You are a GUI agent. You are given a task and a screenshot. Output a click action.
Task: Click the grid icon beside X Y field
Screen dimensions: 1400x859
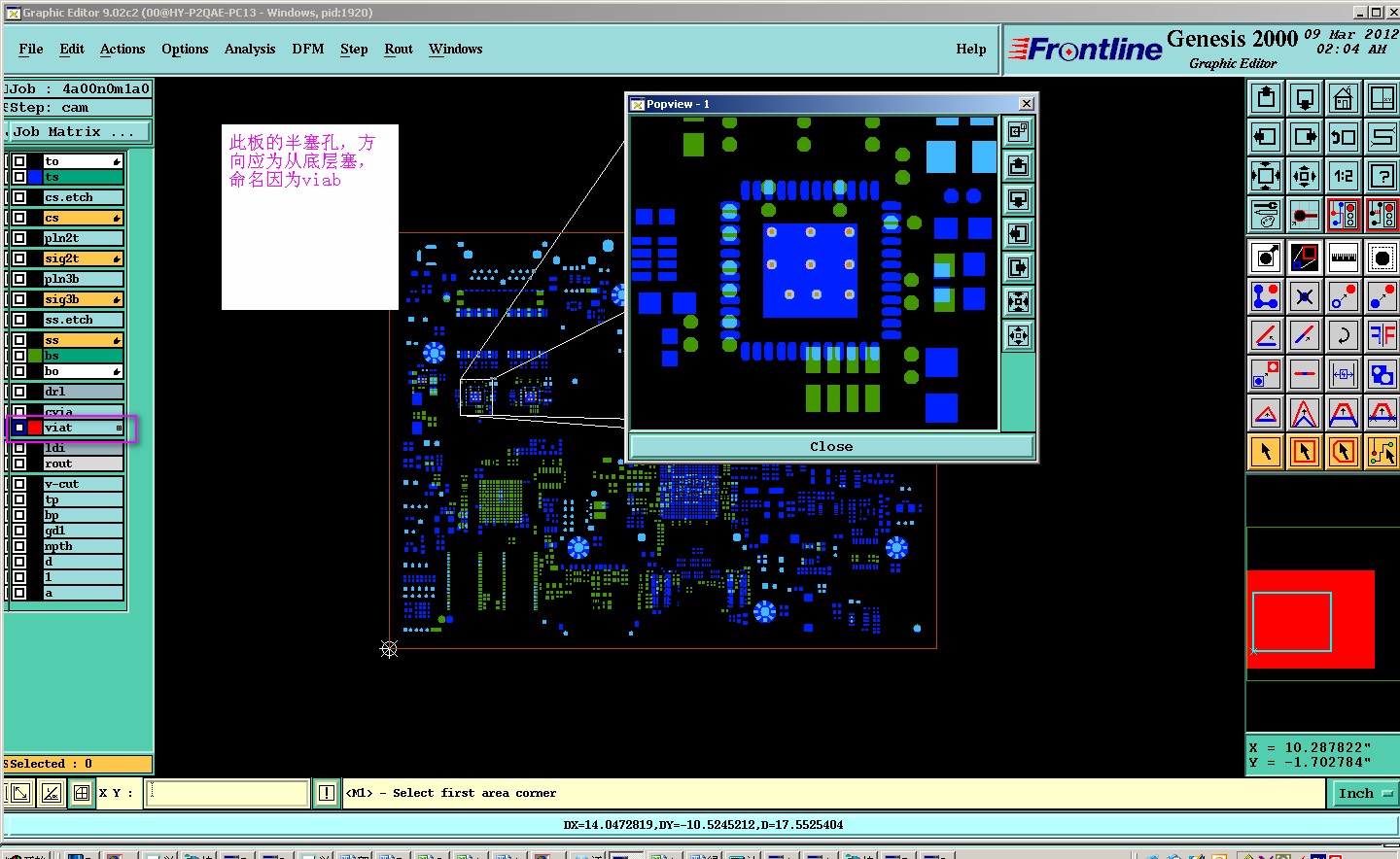(x=82, y=793)
